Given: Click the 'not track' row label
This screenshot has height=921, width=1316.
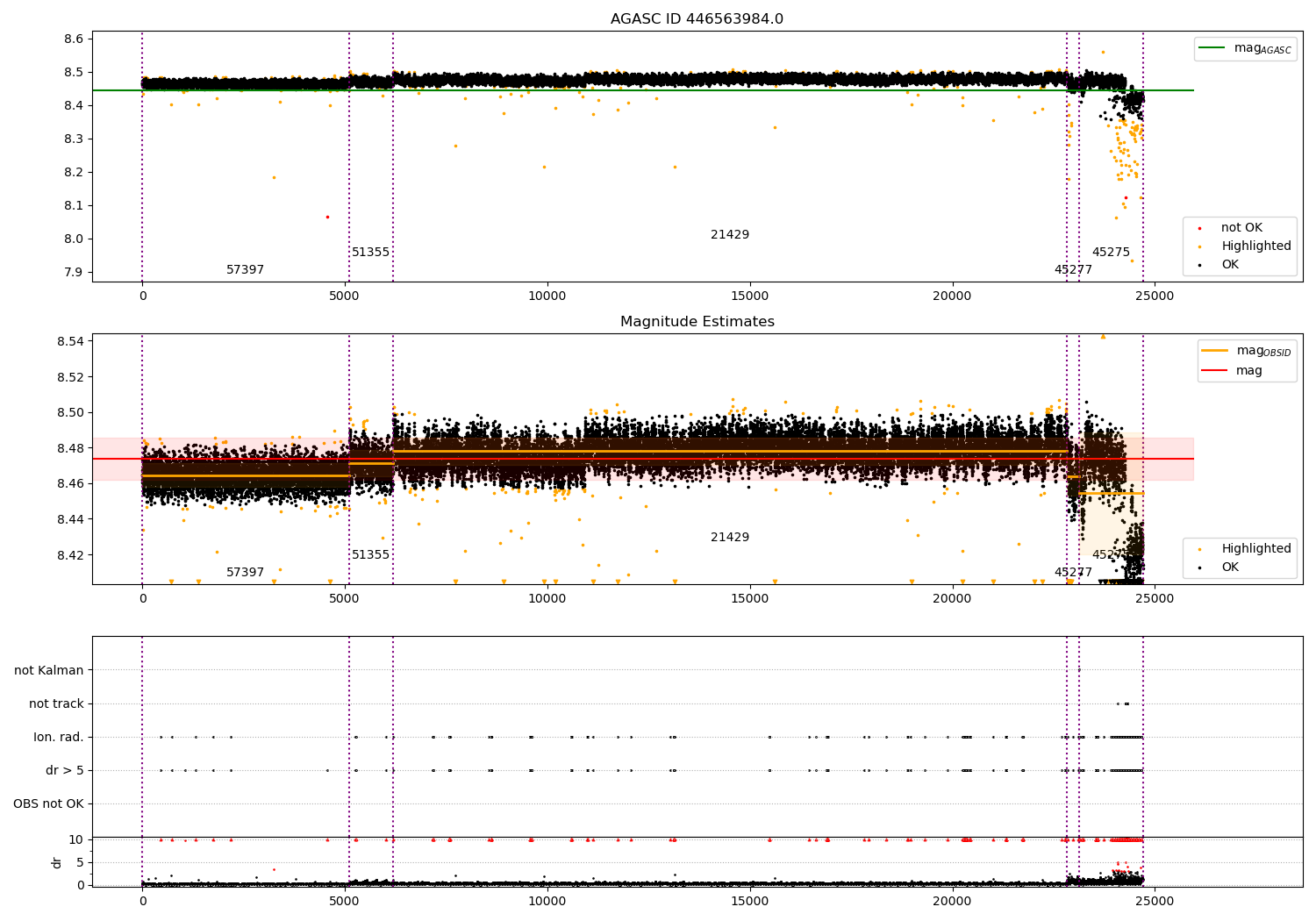Looking at the screenshot, I should pyautogui.click(x=56, y=704).
